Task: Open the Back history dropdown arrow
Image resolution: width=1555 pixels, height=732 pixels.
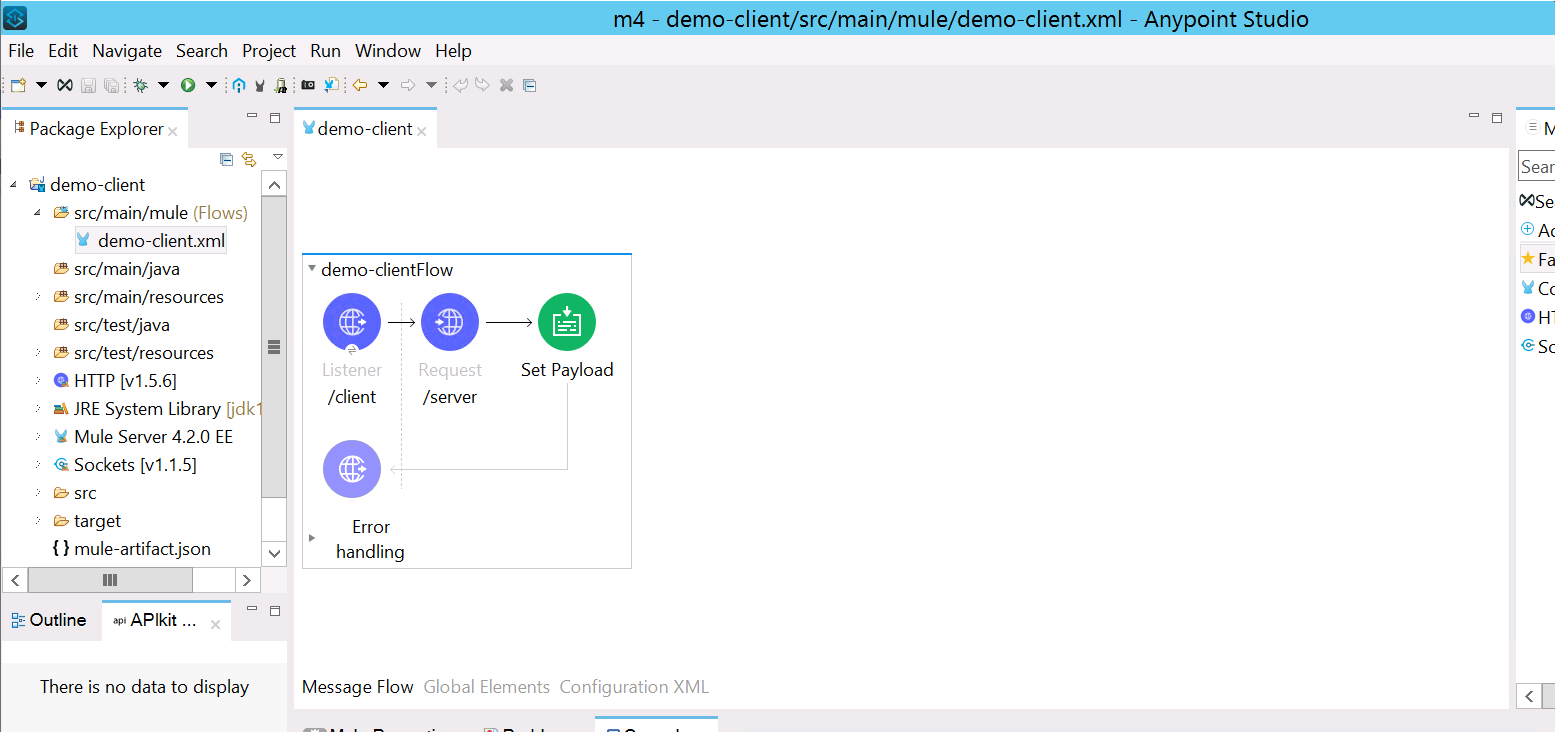Action: [x=383, y=86]
